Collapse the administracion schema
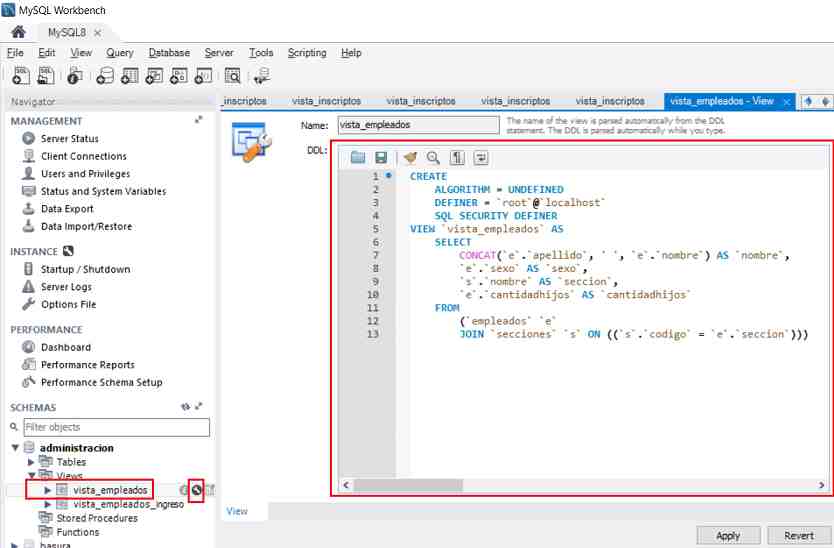 (x=15, y=447)
